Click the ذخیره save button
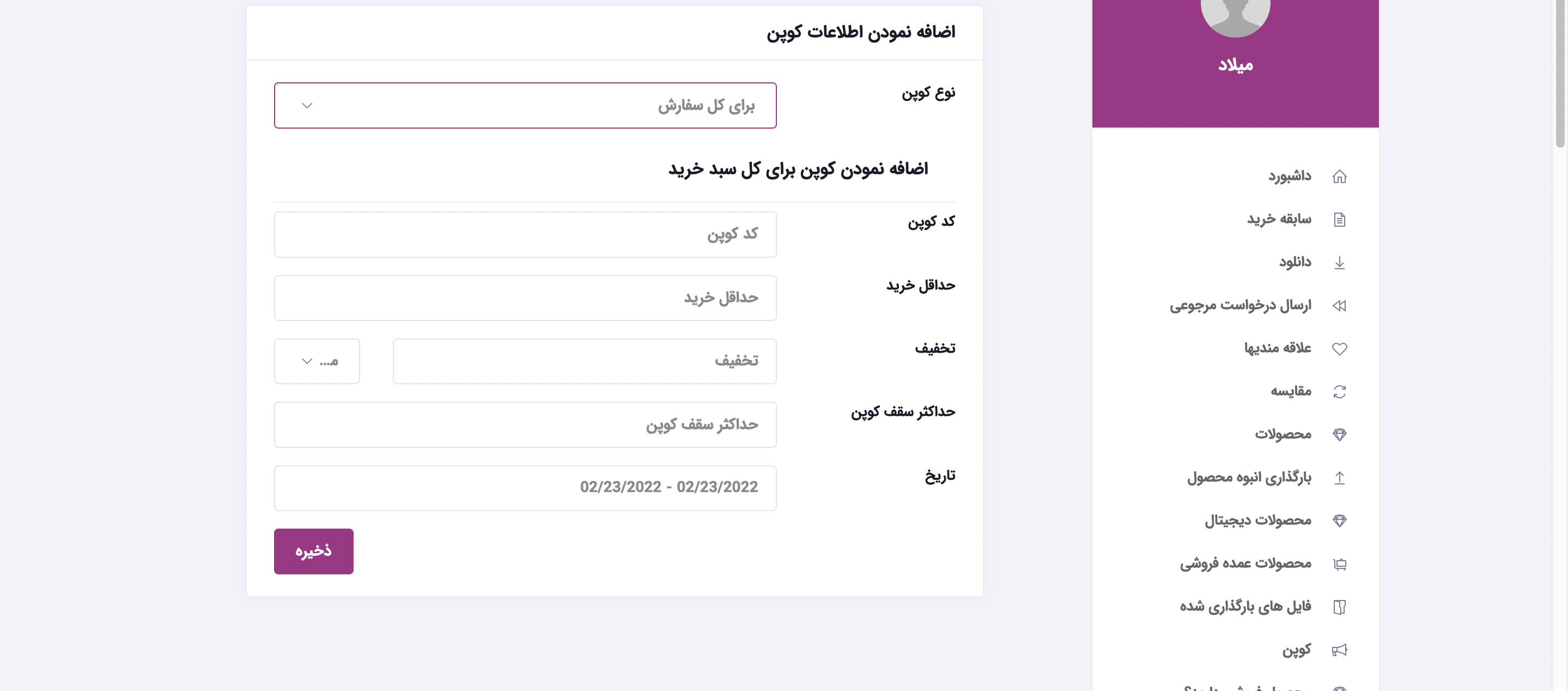 (x=313, y=550)
